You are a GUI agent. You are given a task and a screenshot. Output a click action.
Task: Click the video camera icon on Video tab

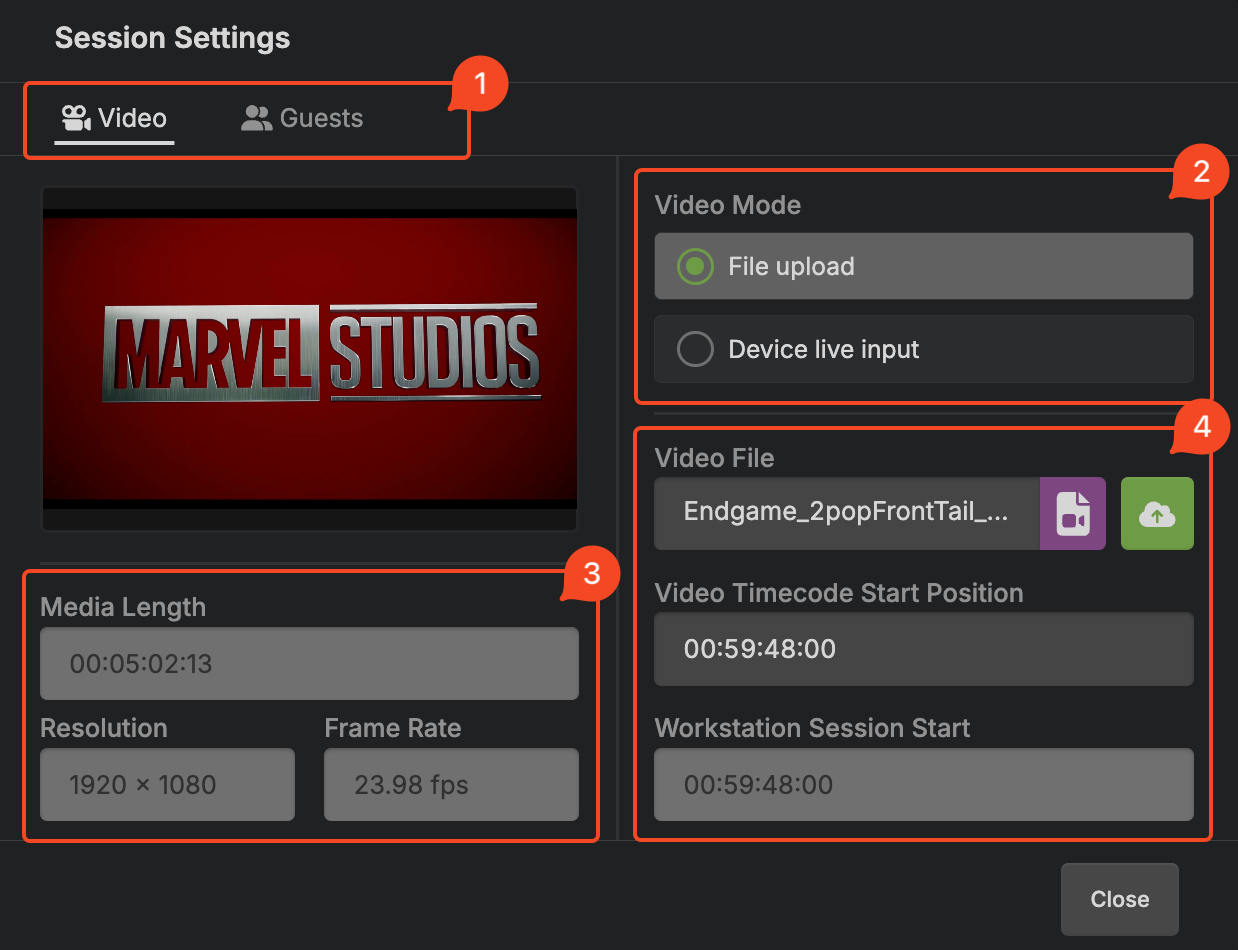point(74,117)
